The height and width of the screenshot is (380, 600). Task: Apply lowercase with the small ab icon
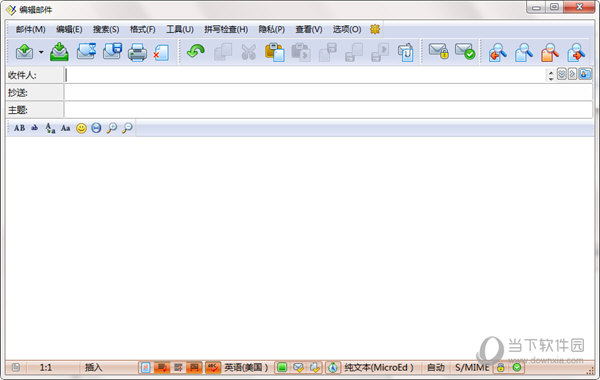34,128
